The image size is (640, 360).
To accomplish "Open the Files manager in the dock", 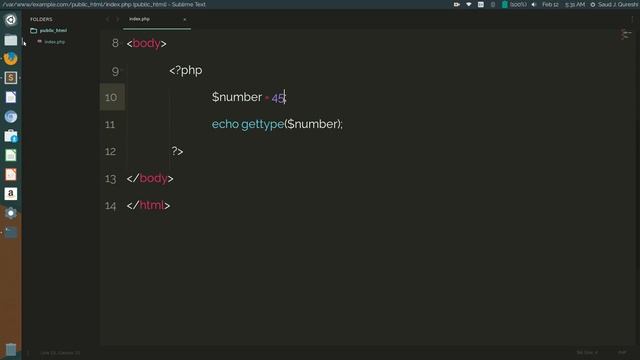I will [11, 40].
